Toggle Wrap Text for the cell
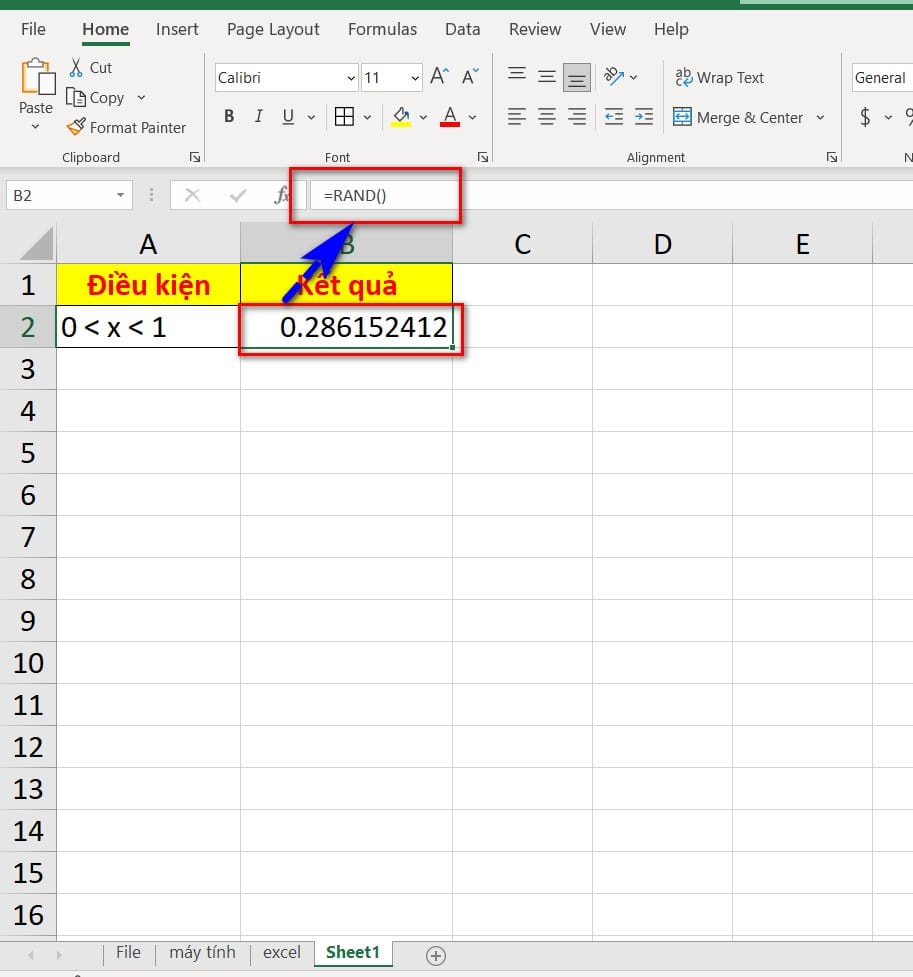913x977 pixels. [719, 78]
